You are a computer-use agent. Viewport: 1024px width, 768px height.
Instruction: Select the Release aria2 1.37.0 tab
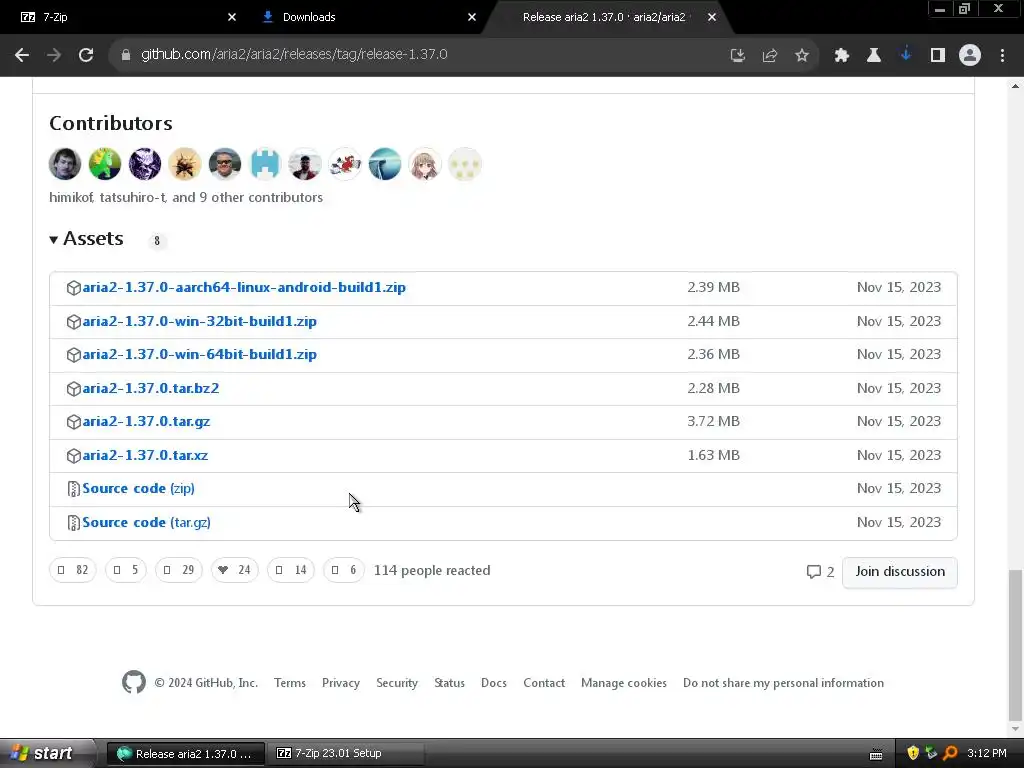coord(604,17)
